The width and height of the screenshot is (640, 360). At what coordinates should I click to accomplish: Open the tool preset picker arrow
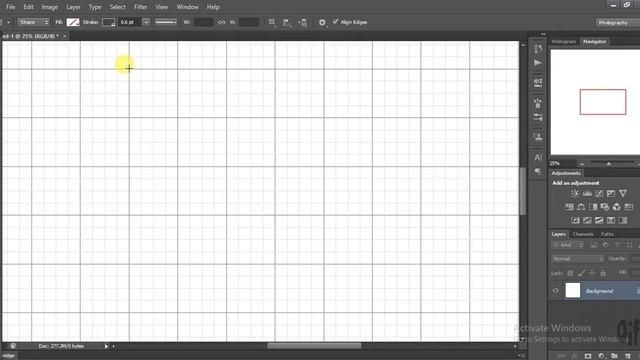coord(9,22)
